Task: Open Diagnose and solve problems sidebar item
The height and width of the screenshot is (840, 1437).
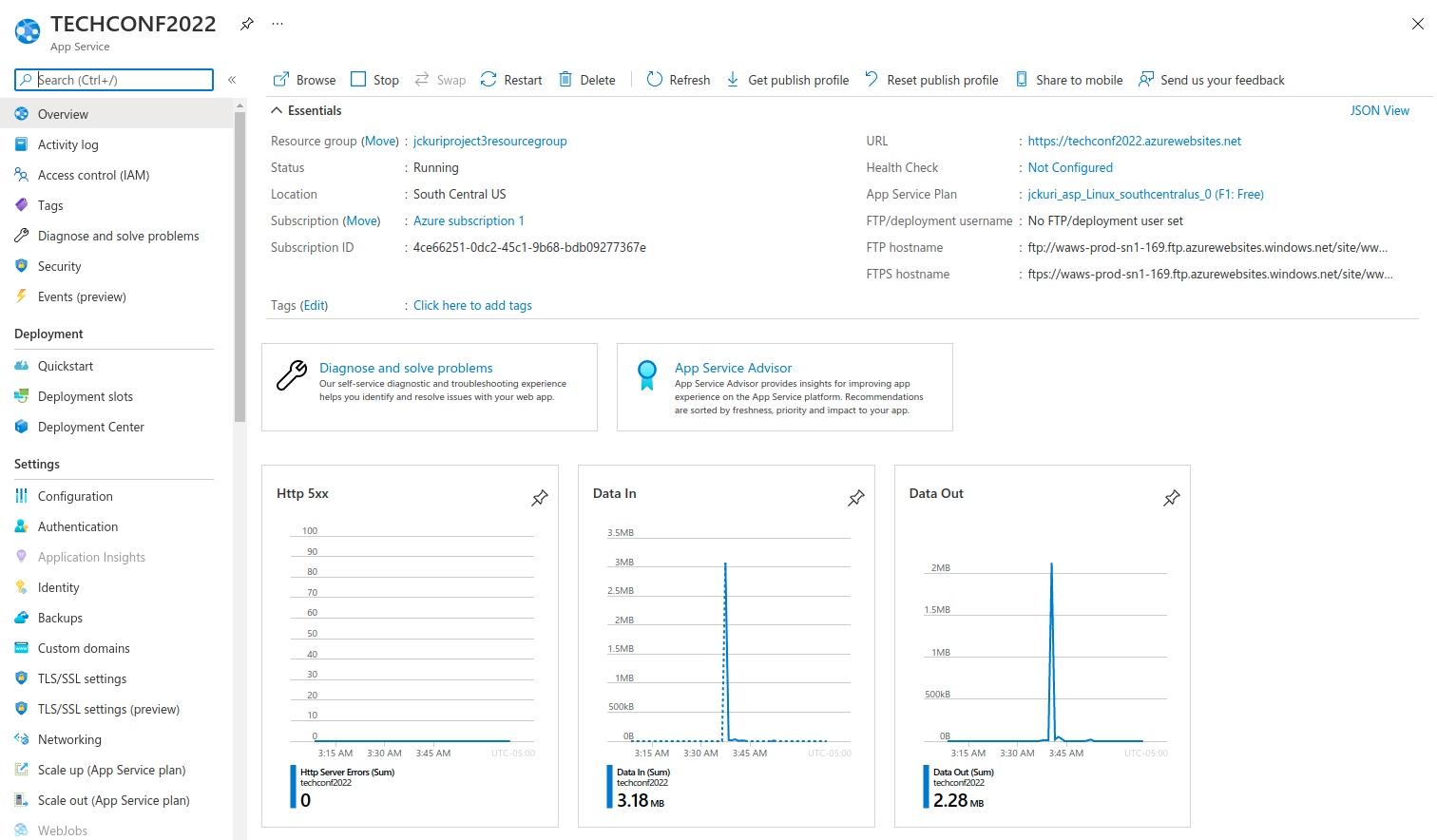Action: point(116,236)
